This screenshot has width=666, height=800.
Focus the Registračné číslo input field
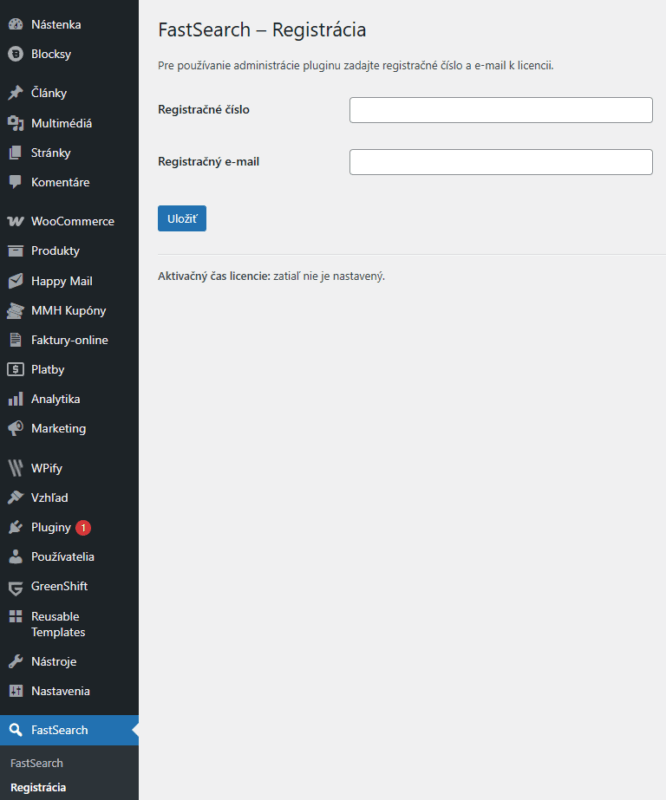pos(501,110)
